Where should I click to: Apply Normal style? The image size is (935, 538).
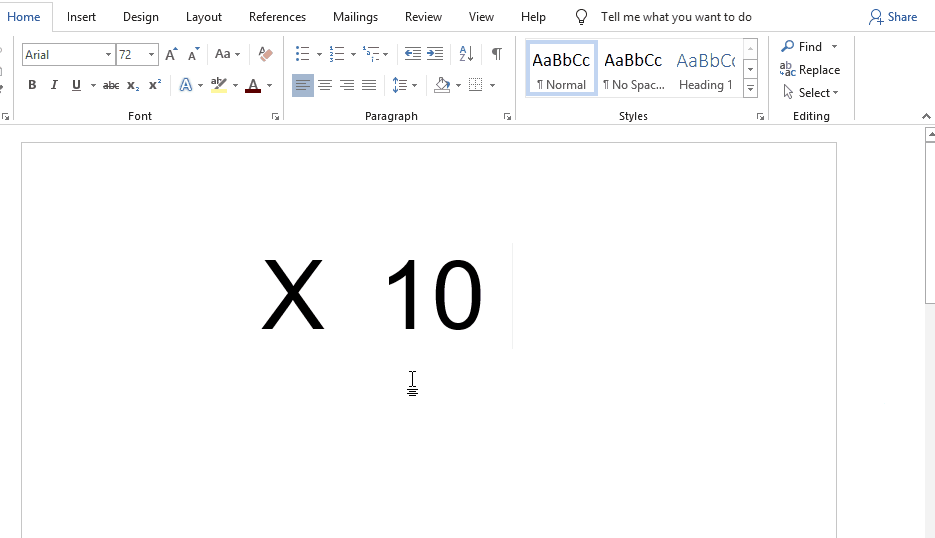(x=561, y=69)
